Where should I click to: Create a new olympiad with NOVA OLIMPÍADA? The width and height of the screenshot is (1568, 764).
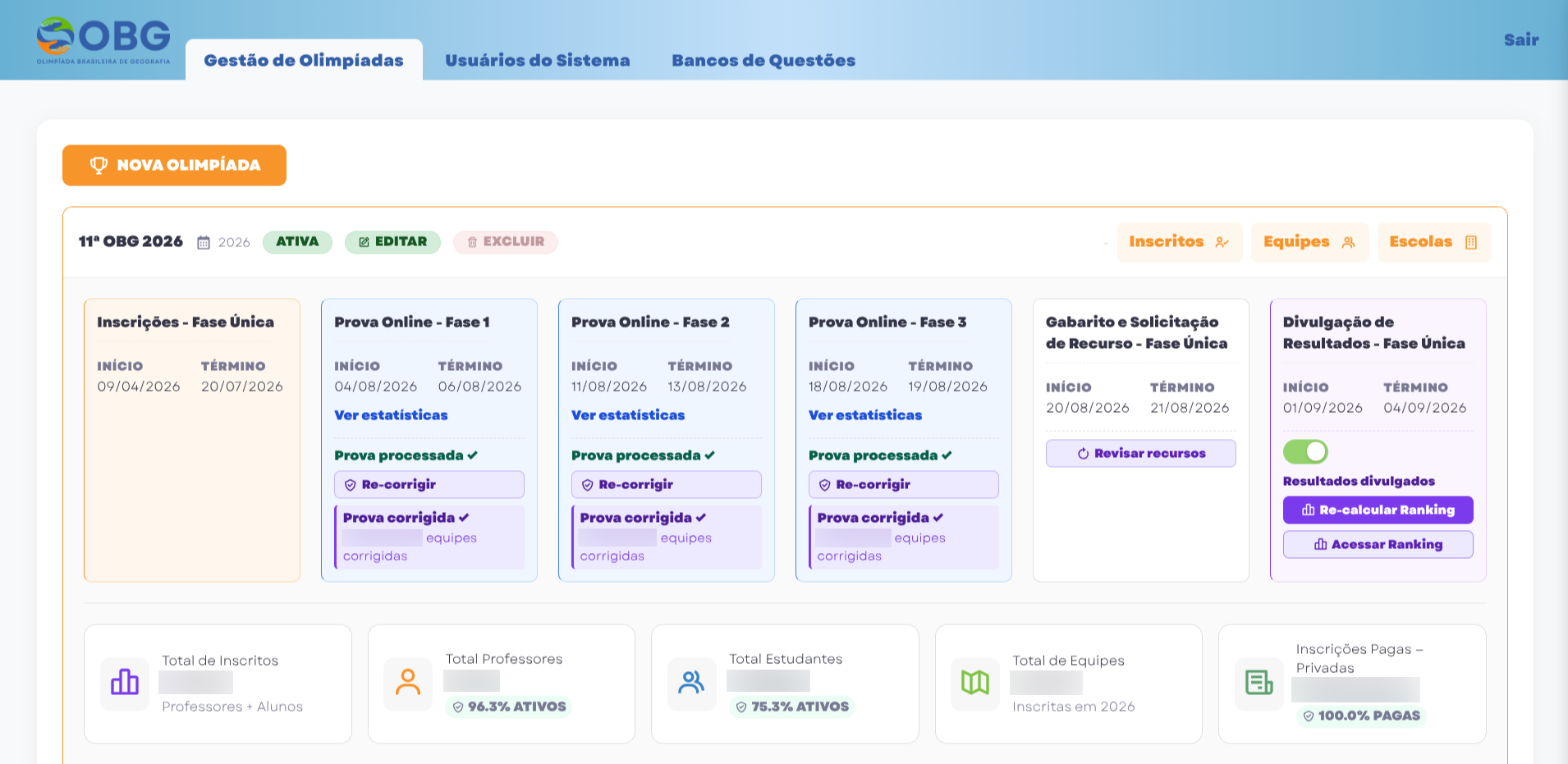pyautogui.click(x=174, y=165)
